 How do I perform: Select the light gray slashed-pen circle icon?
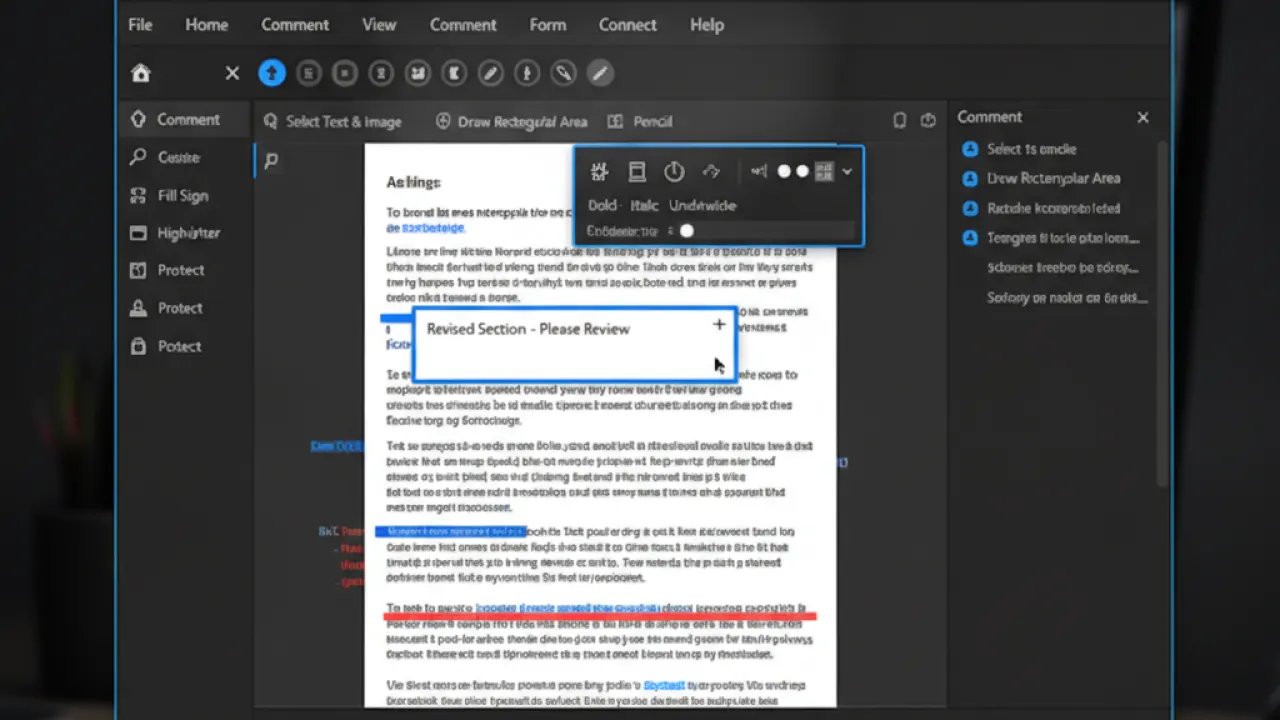tap(600, 73)
